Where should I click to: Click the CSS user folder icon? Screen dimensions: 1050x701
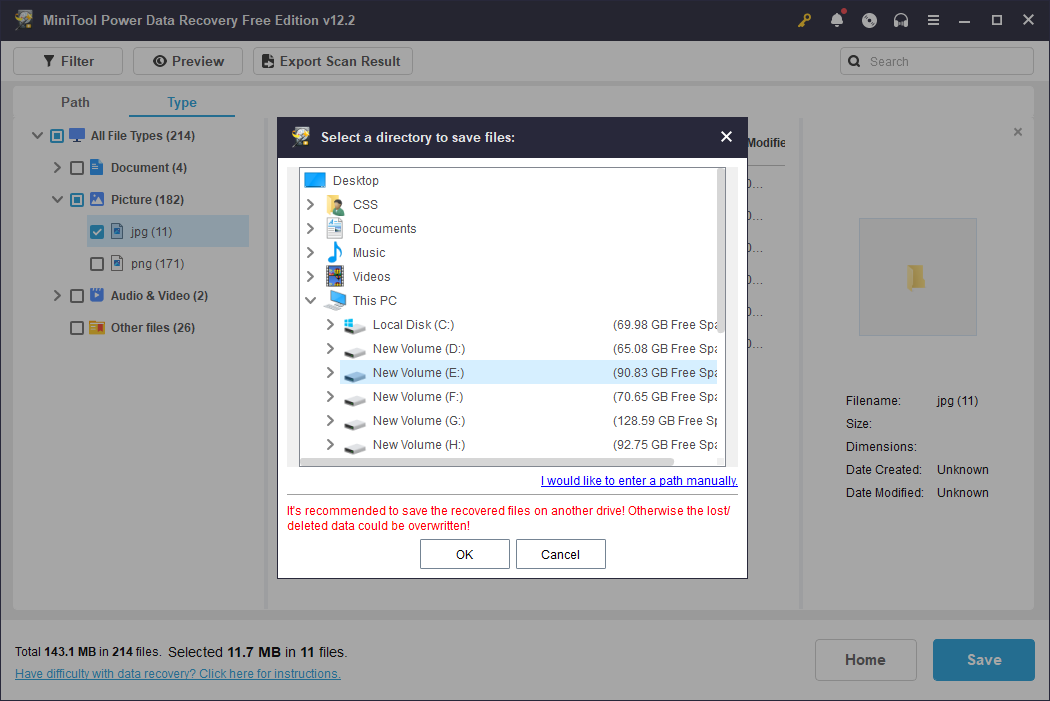pos(335,204)
